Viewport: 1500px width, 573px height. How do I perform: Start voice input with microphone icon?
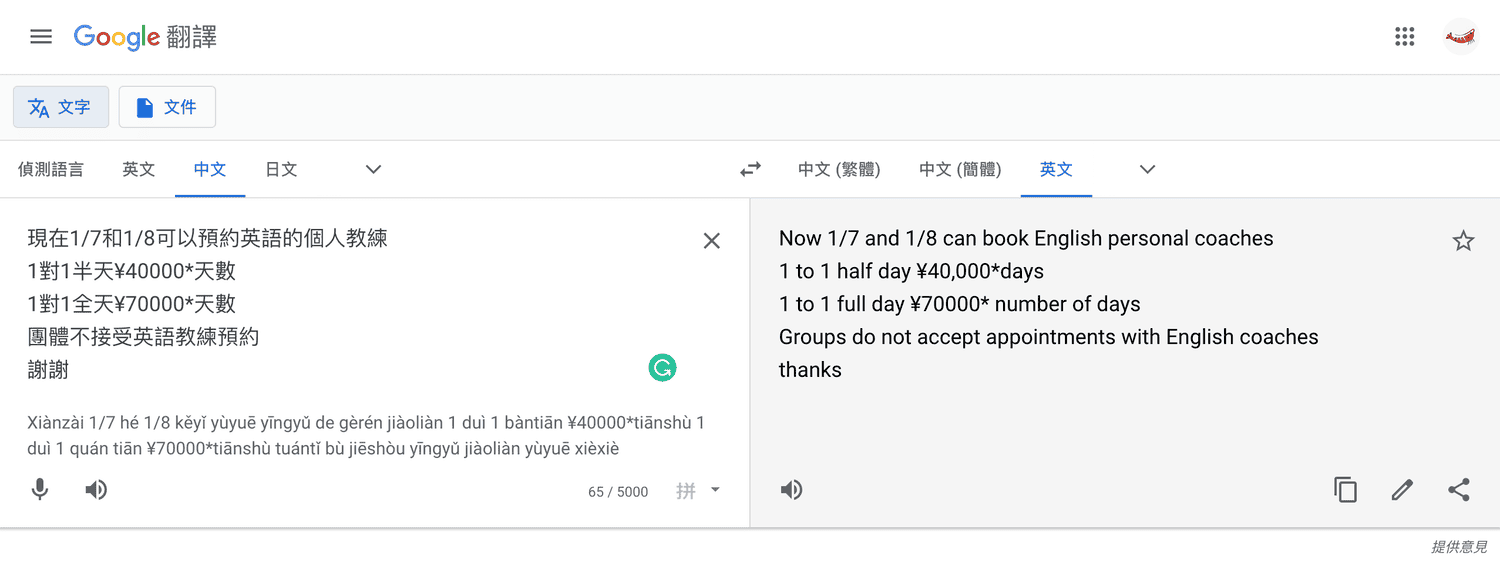point(40,490)
